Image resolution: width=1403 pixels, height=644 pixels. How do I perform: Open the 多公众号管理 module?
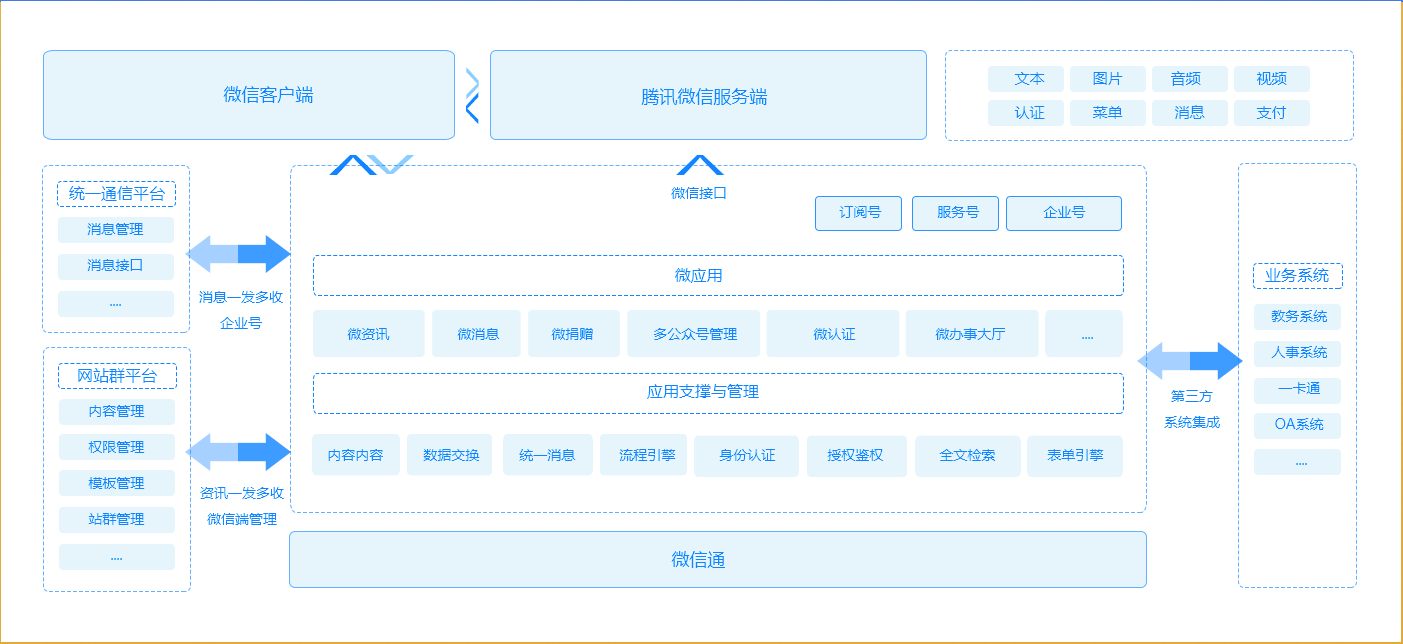(x=694, y=334)
